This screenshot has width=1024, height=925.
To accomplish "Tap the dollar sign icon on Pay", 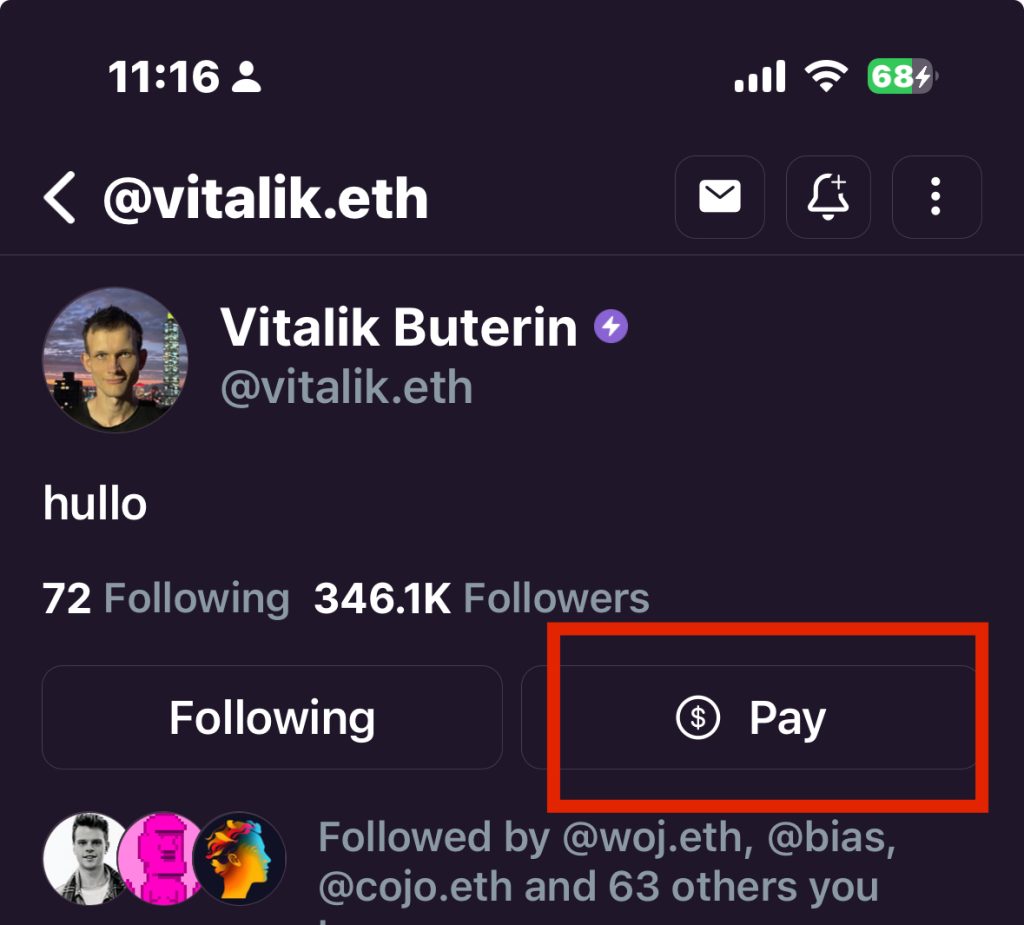I will (x=697, y=717).
